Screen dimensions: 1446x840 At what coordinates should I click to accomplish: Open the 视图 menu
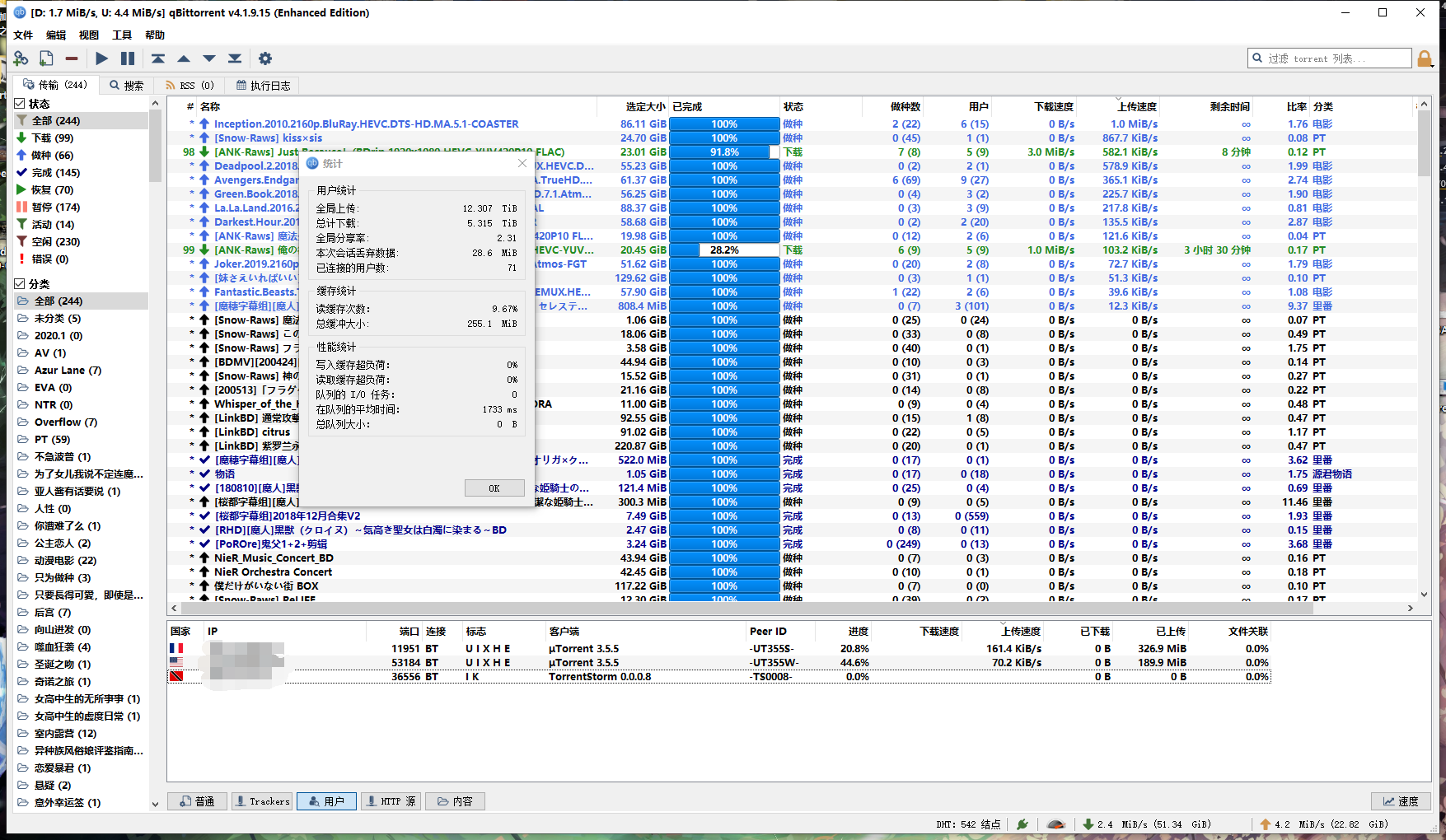click(x=89, y=35)
